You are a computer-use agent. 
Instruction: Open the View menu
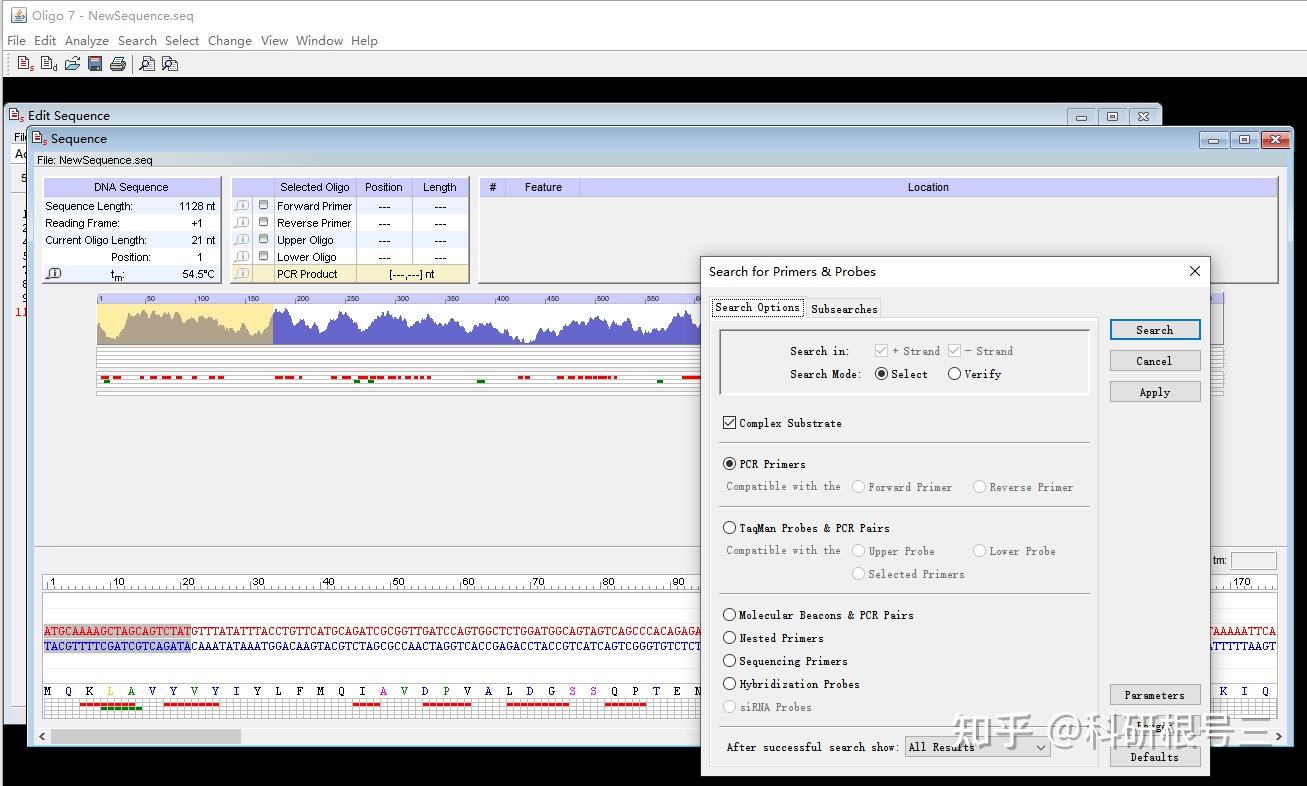click(x=274, y=41)
